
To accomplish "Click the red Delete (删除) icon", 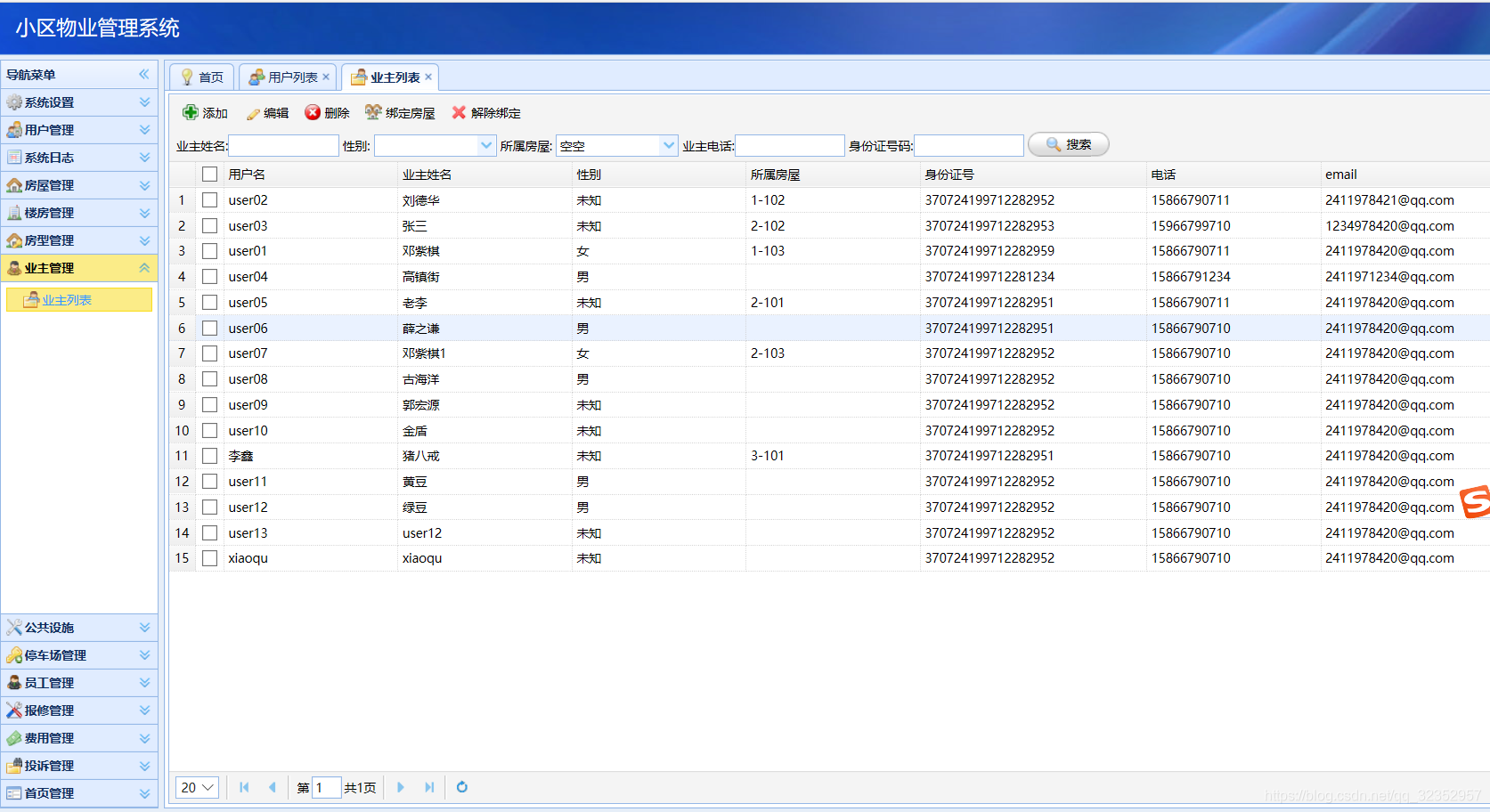I will click(x=313, y=112).
